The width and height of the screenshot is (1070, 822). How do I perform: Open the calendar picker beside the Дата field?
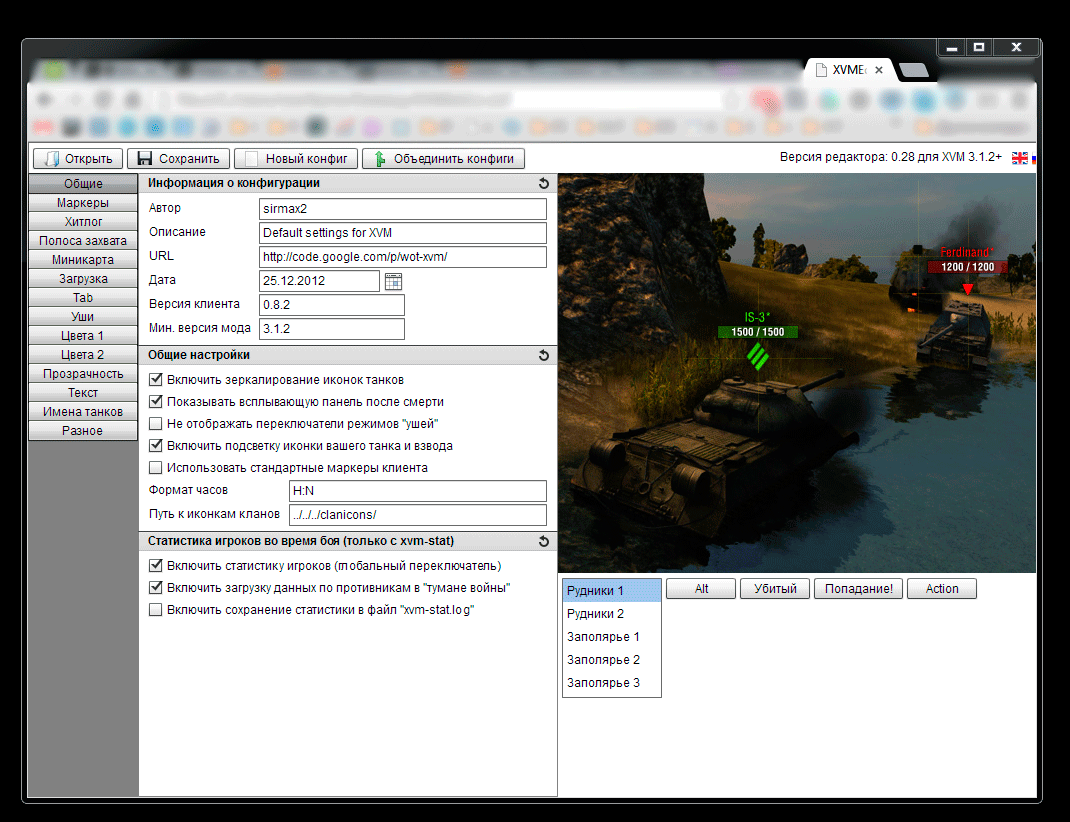point(393,281)
